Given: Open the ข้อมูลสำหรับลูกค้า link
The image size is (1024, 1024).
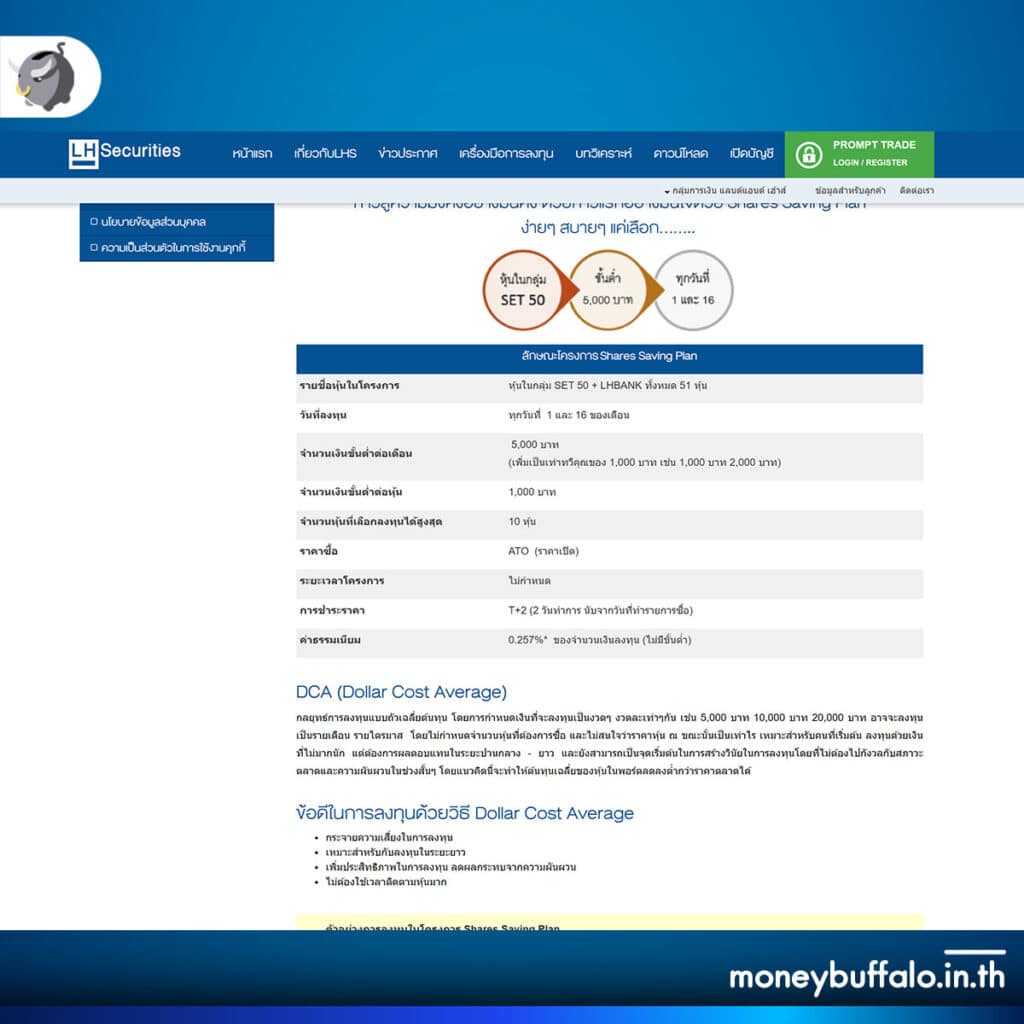Looking at the screenshot, I should (850, 190).
